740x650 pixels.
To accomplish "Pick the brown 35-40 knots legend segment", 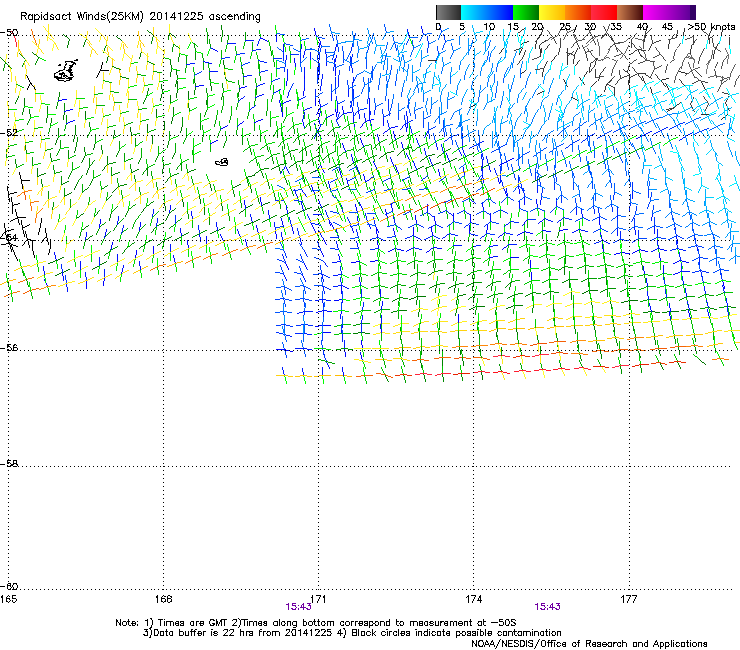I will 630,12.
